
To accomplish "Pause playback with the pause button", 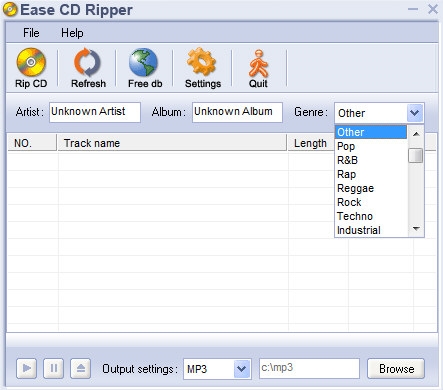I will pos(53,368).
